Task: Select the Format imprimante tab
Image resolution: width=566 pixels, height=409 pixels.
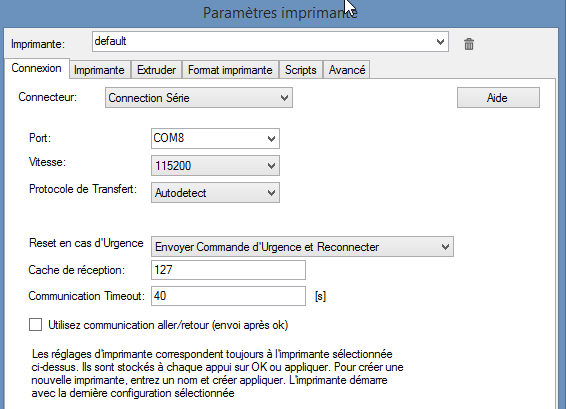Action: tap(230, 70)
